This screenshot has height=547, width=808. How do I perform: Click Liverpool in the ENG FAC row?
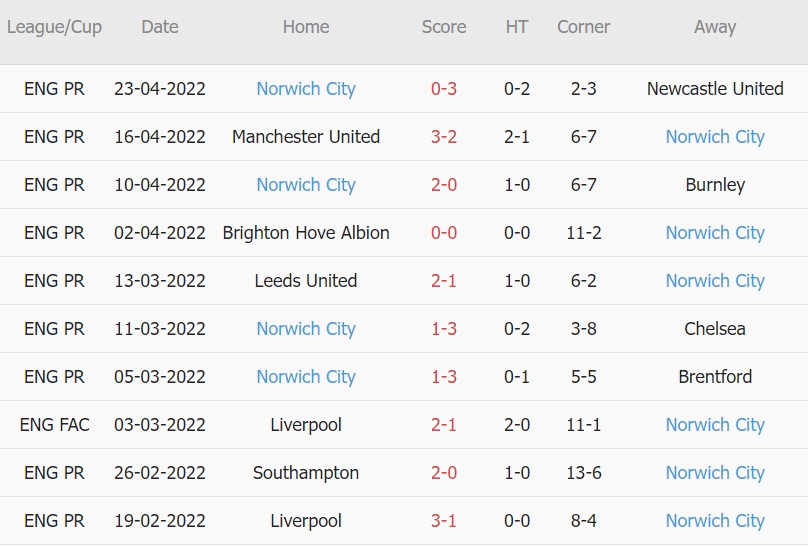[x=306, y=425]
